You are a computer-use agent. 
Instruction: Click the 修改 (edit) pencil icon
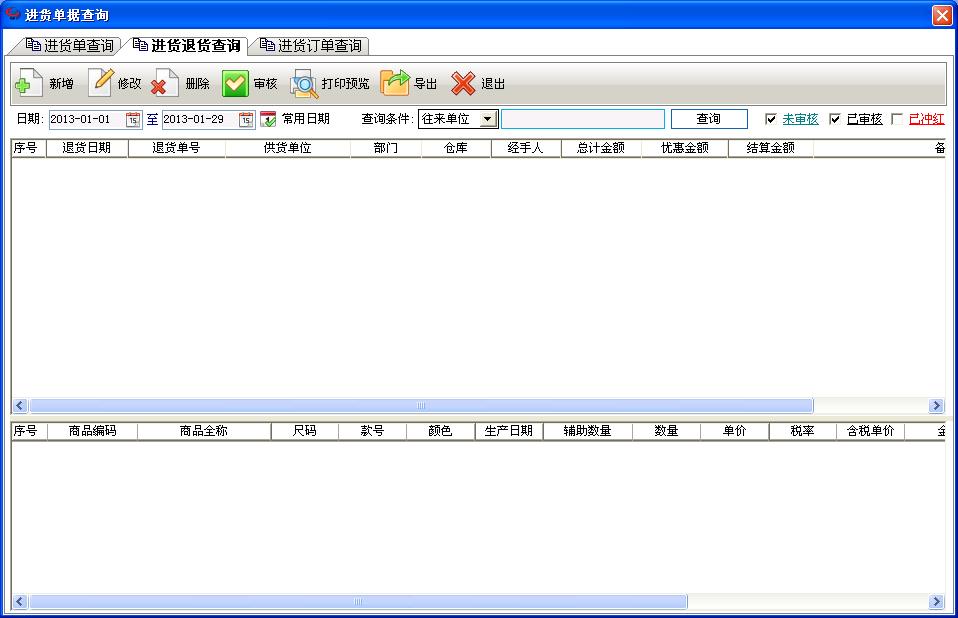point(100,83)
